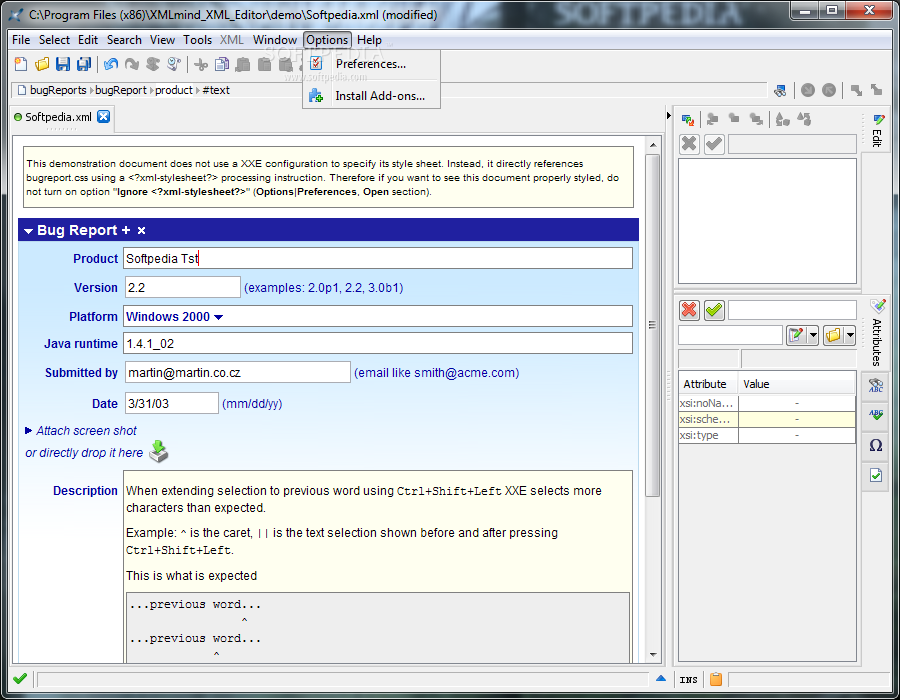Click the green validity check in status bar
This screenshot has height=700, width=900.
tap(20, 679)
